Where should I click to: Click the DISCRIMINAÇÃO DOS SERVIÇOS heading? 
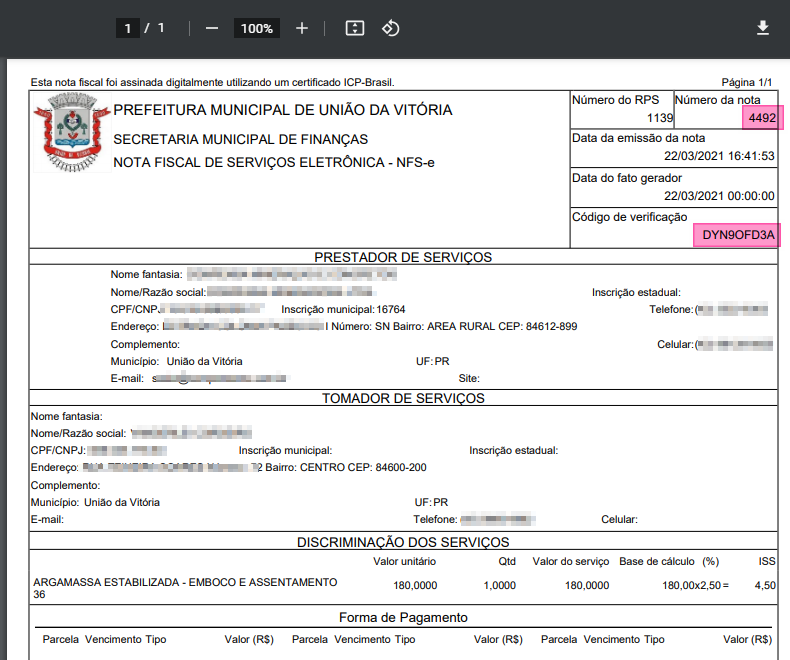pyautogui.click(x=403, y=542)
